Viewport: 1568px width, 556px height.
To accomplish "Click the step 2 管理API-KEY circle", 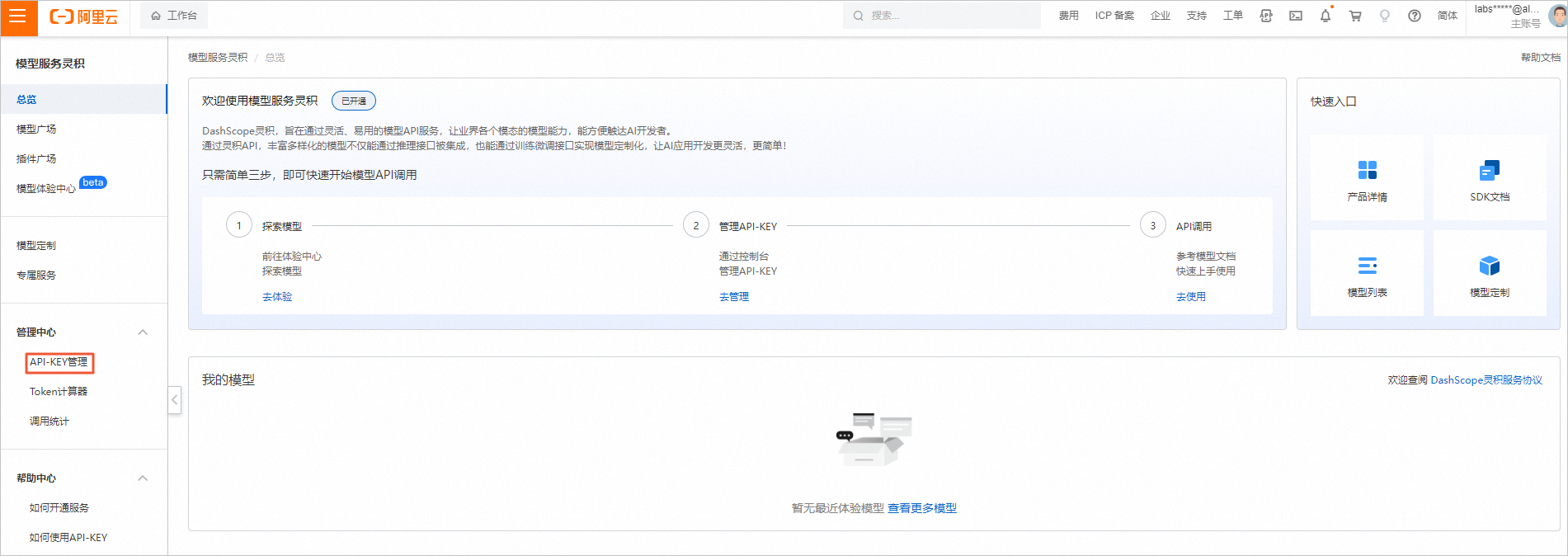I will pos(696,225).
